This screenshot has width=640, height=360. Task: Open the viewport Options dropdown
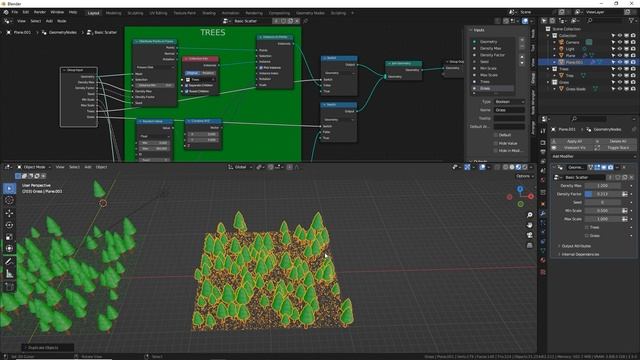[x=525, y=176]
